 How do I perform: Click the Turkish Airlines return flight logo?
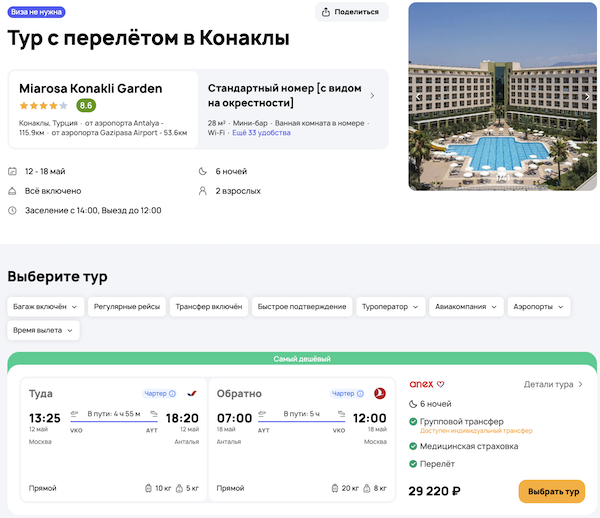[379, 393]
